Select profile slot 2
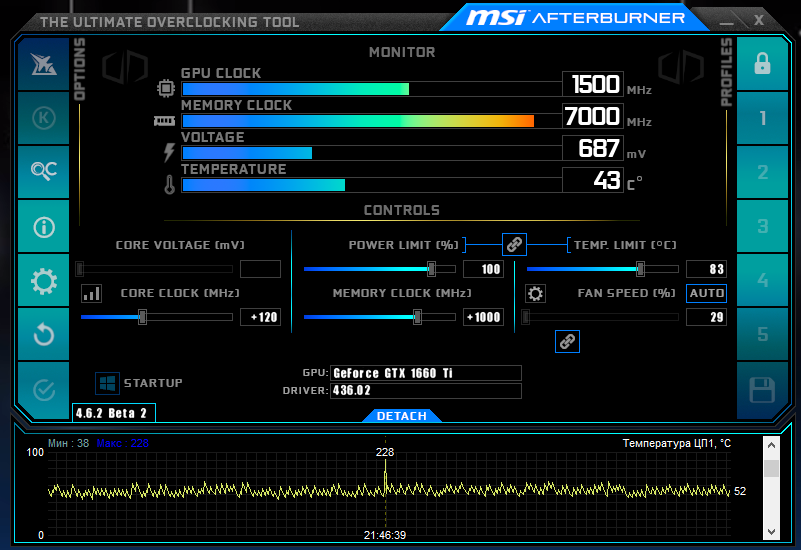Screen dimensions: 801x550 pyautogui.click(x=762, y=172)
